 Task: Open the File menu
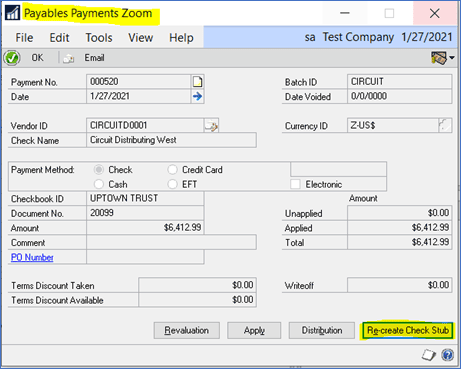pyautogui.click(x=24, y=38)
